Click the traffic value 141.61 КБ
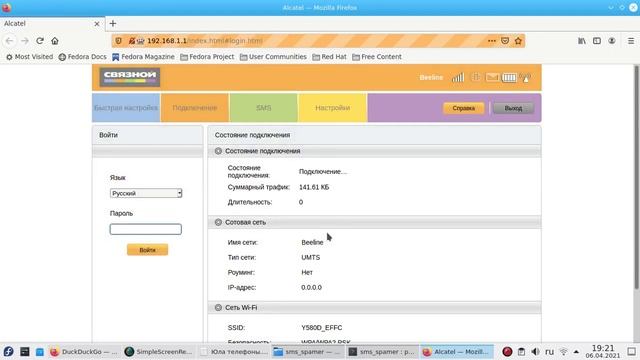Image resolution: width=640 pixels, height=360 pixels. coord(314,187)
